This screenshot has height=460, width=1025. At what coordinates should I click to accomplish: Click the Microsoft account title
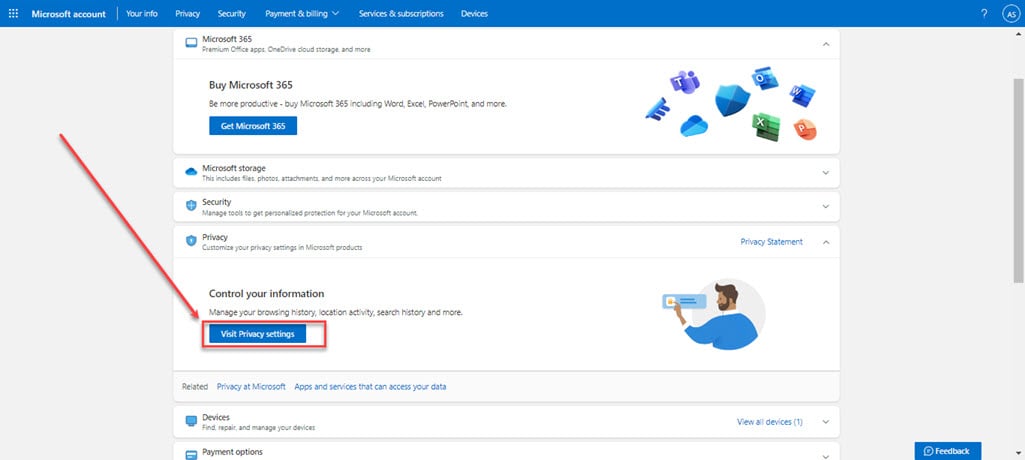69,14
